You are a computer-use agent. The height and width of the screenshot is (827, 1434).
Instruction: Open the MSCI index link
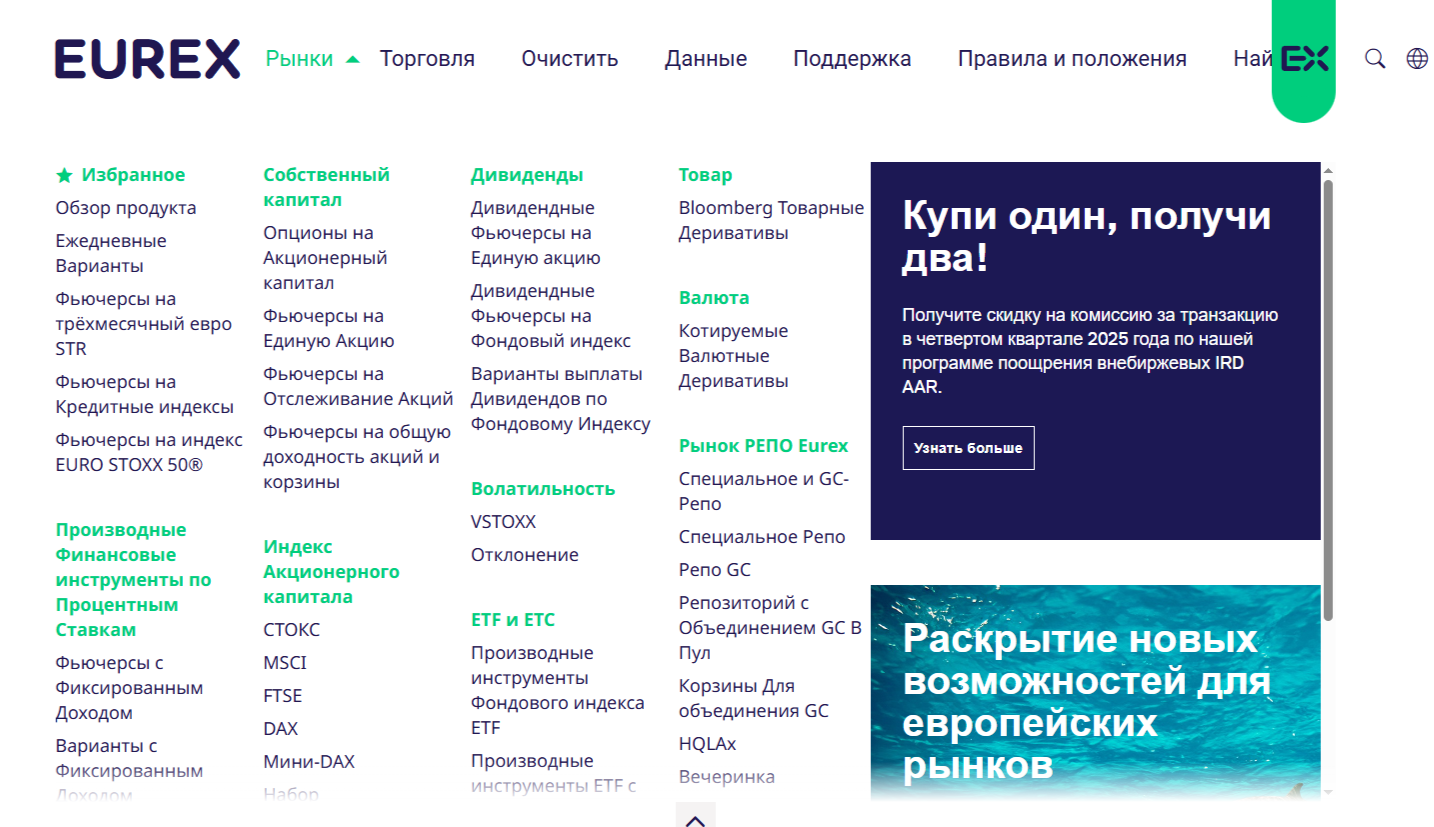pos(285,663)
